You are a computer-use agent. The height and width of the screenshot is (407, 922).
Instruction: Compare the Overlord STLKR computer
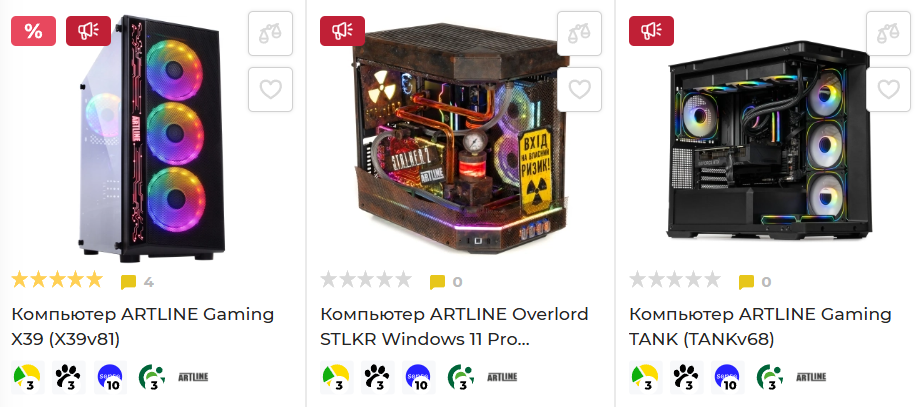point(579,34)
